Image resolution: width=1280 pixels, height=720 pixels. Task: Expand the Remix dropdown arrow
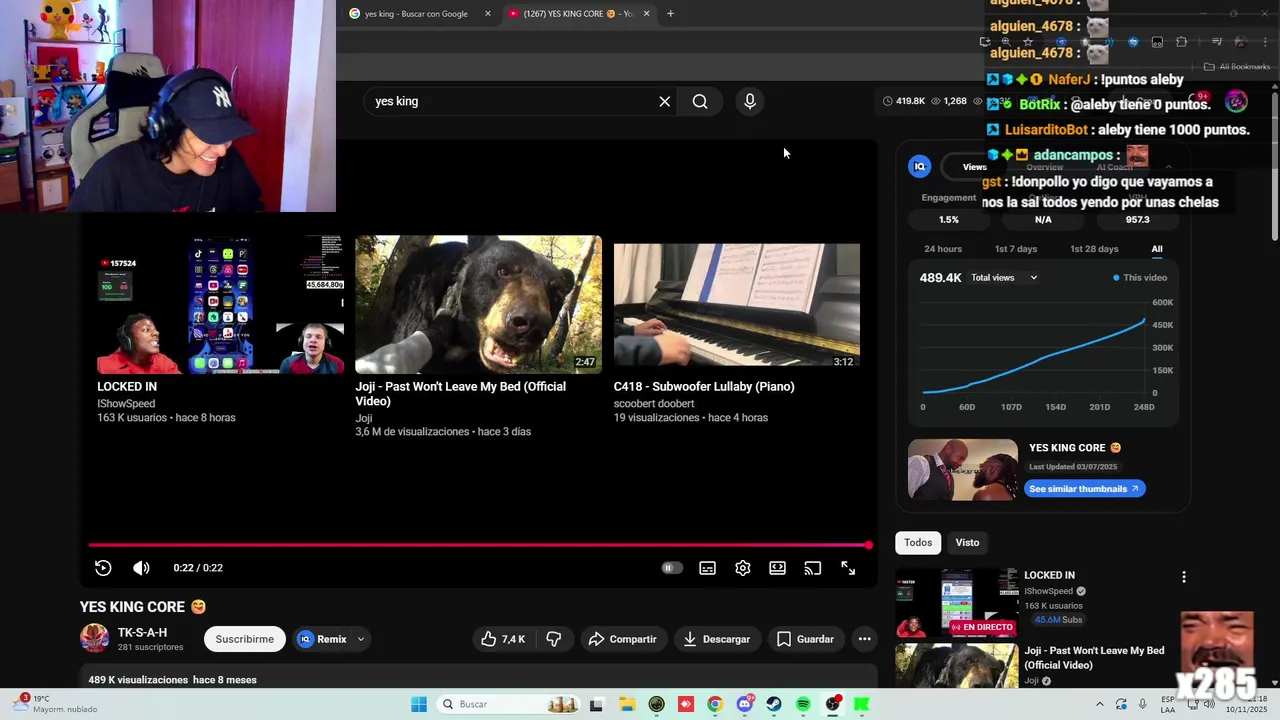point(361,639)
